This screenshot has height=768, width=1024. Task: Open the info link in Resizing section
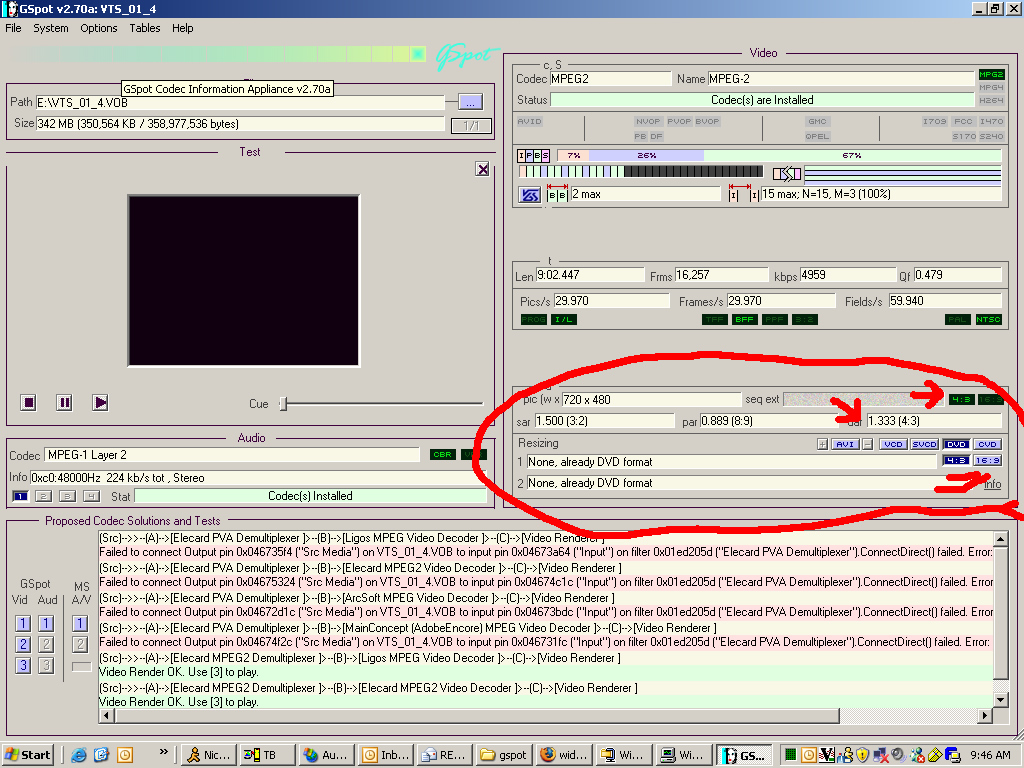tap(992, 484)
